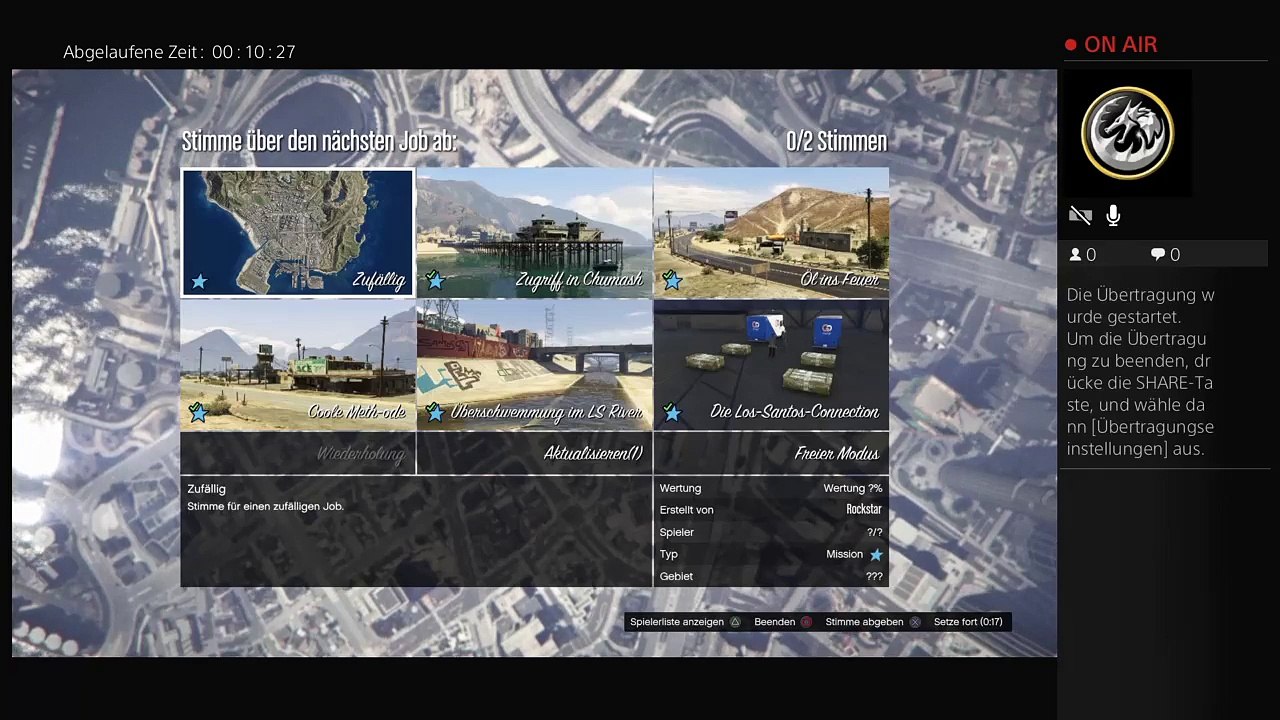Click the red ON AIR recording dot

pos(1071,45)
